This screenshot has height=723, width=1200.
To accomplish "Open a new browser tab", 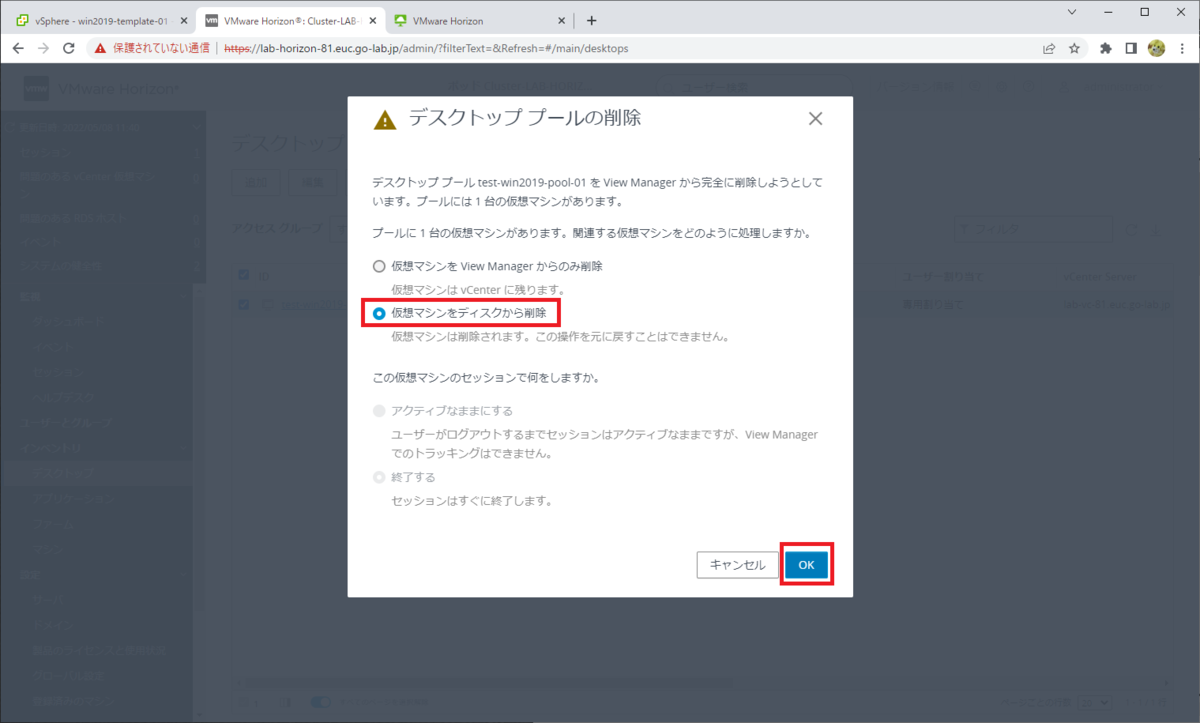I will 591,20.
